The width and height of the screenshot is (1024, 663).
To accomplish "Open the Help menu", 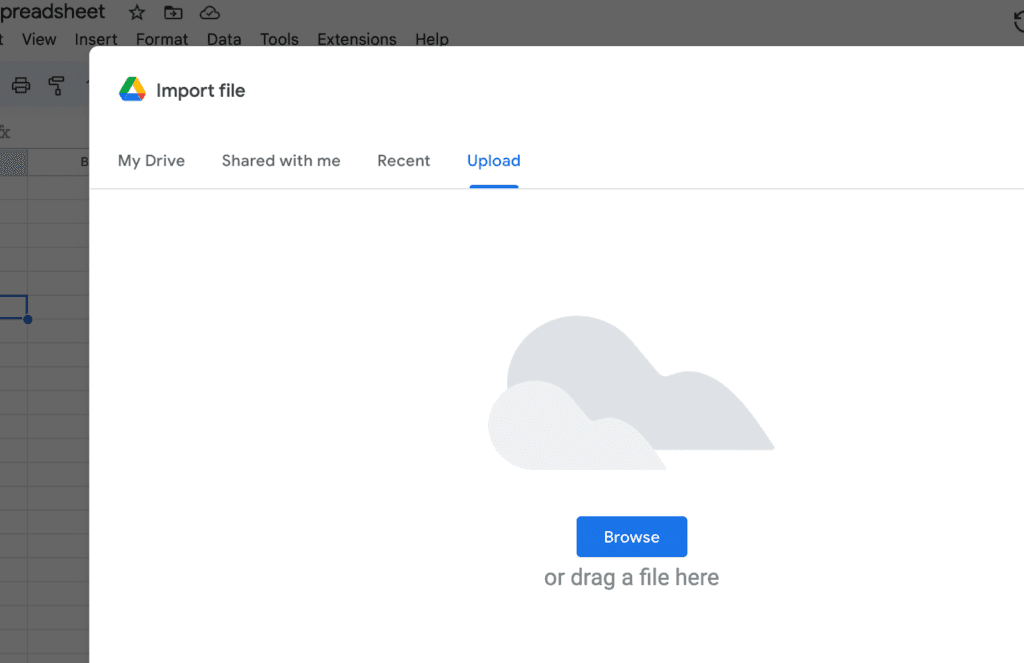I will pos(431,39).
